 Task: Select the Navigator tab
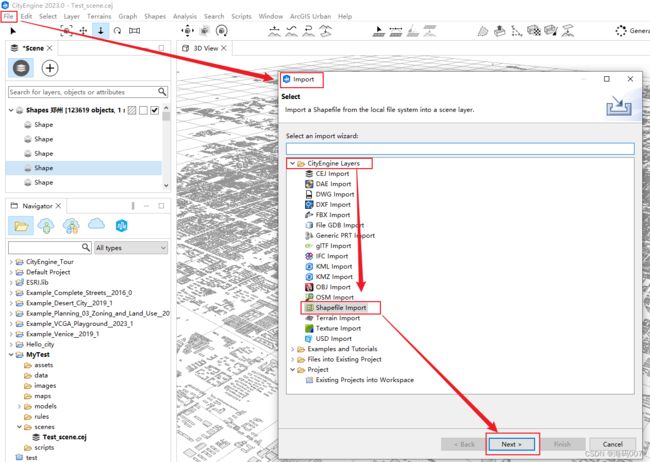(x=37, y=206)
